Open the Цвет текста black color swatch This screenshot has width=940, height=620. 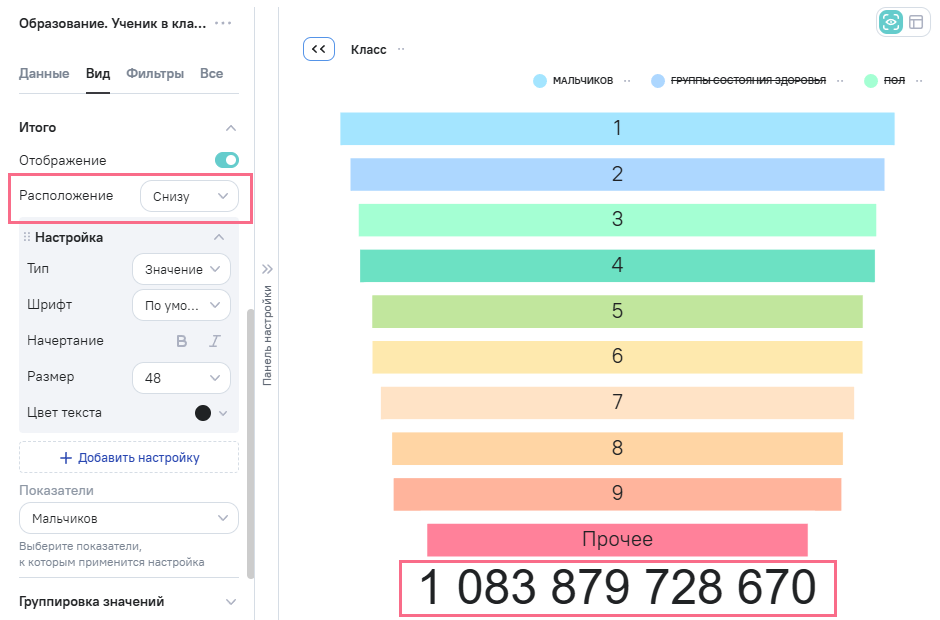click(x=203, y=413)
